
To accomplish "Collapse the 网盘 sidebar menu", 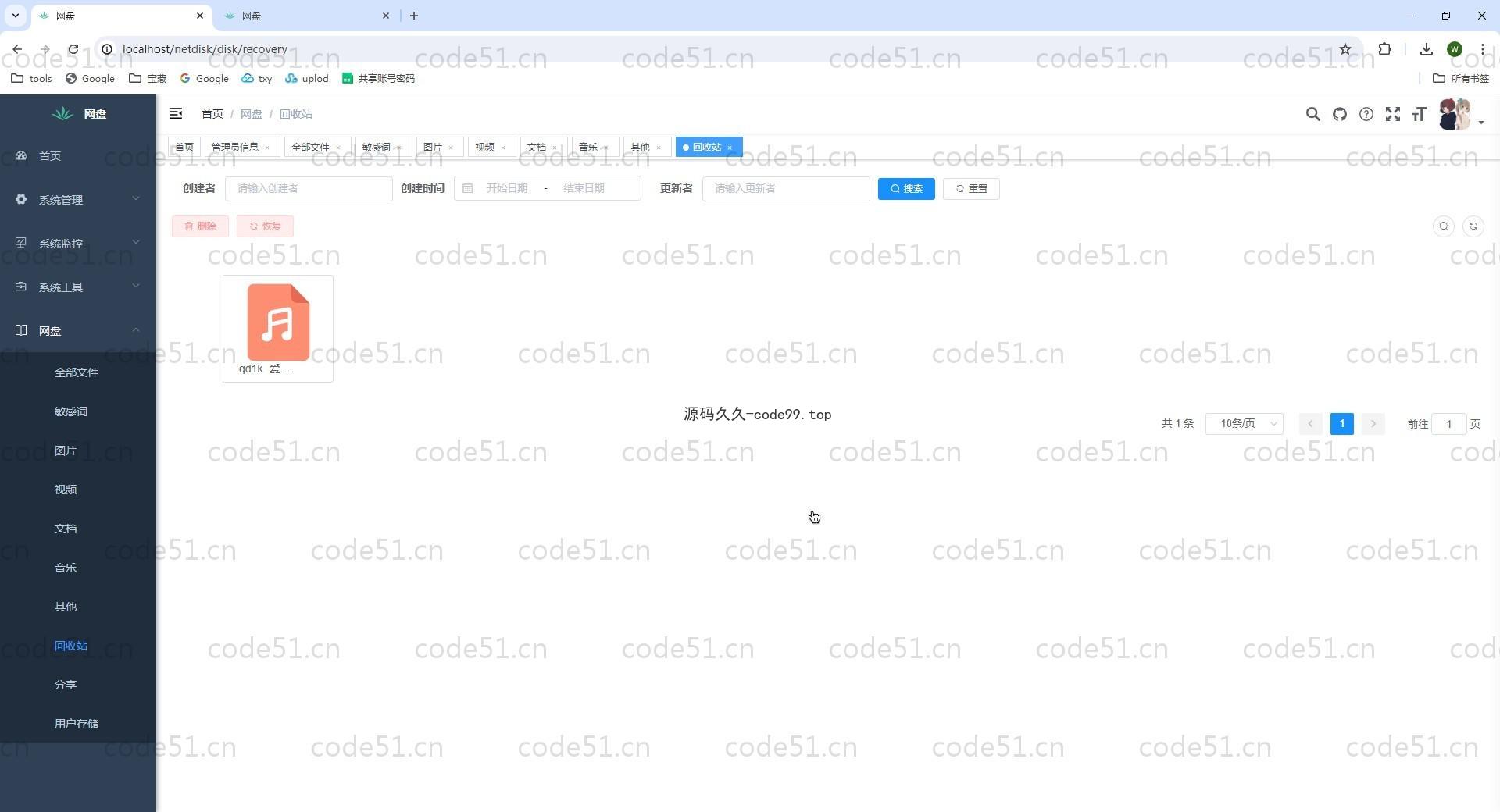I will (78, 331).
